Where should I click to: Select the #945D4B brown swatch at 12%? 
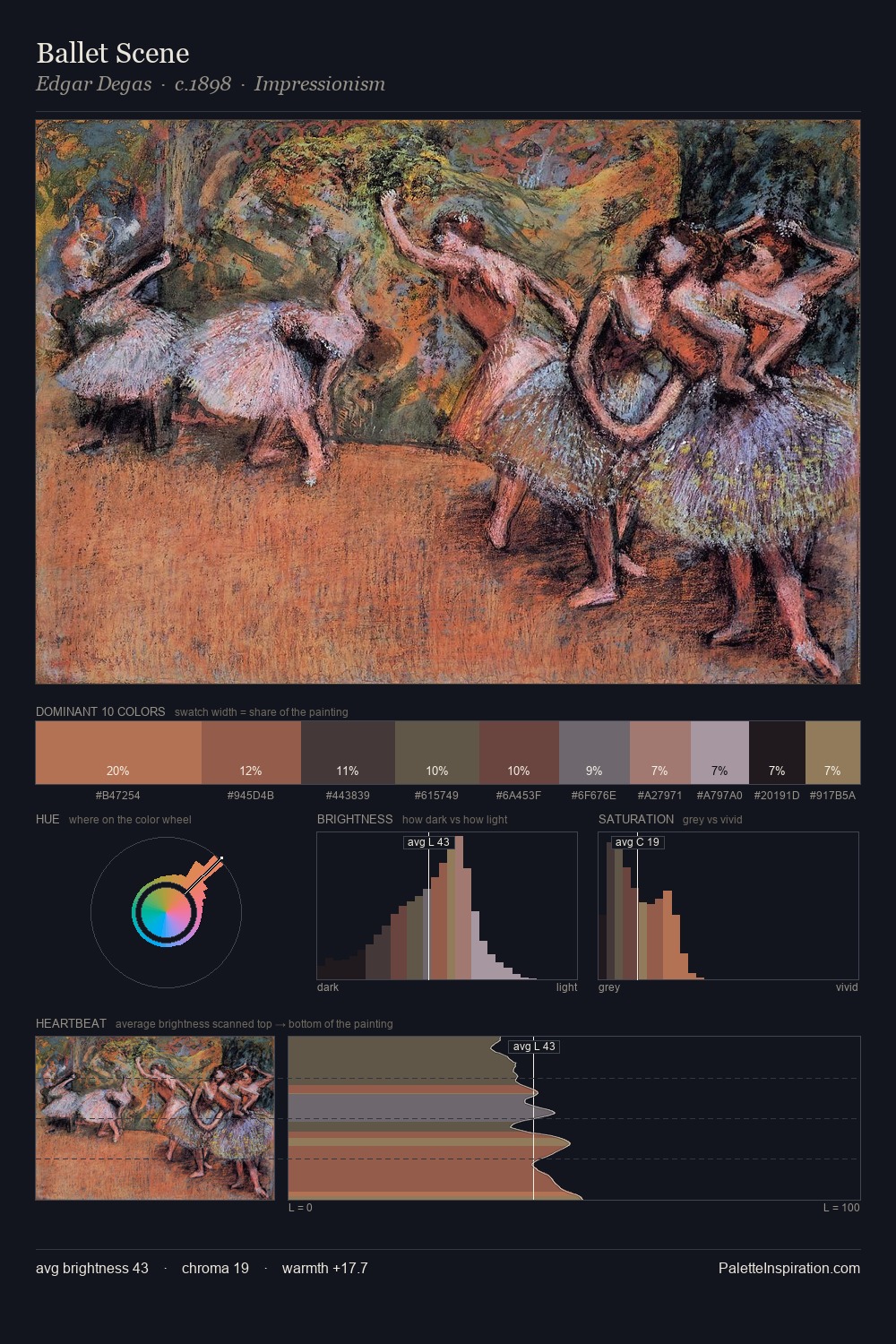pyautogui.click(x=251, y=753)
